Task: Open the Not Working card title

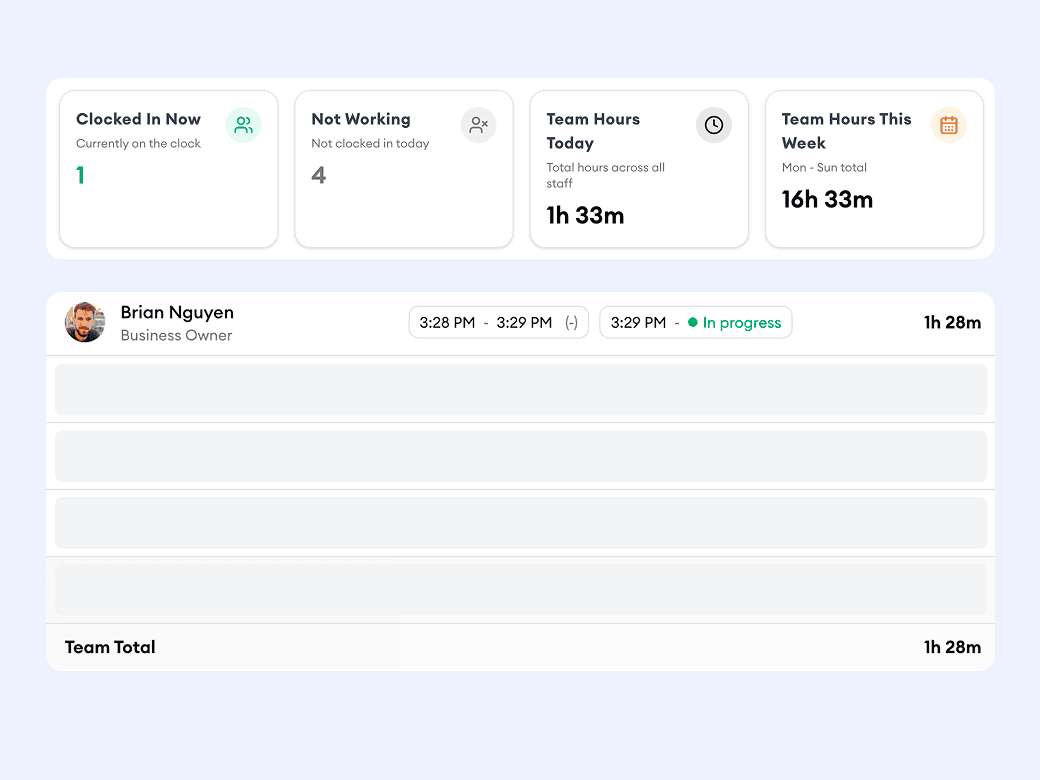Action: coord(361,119)
